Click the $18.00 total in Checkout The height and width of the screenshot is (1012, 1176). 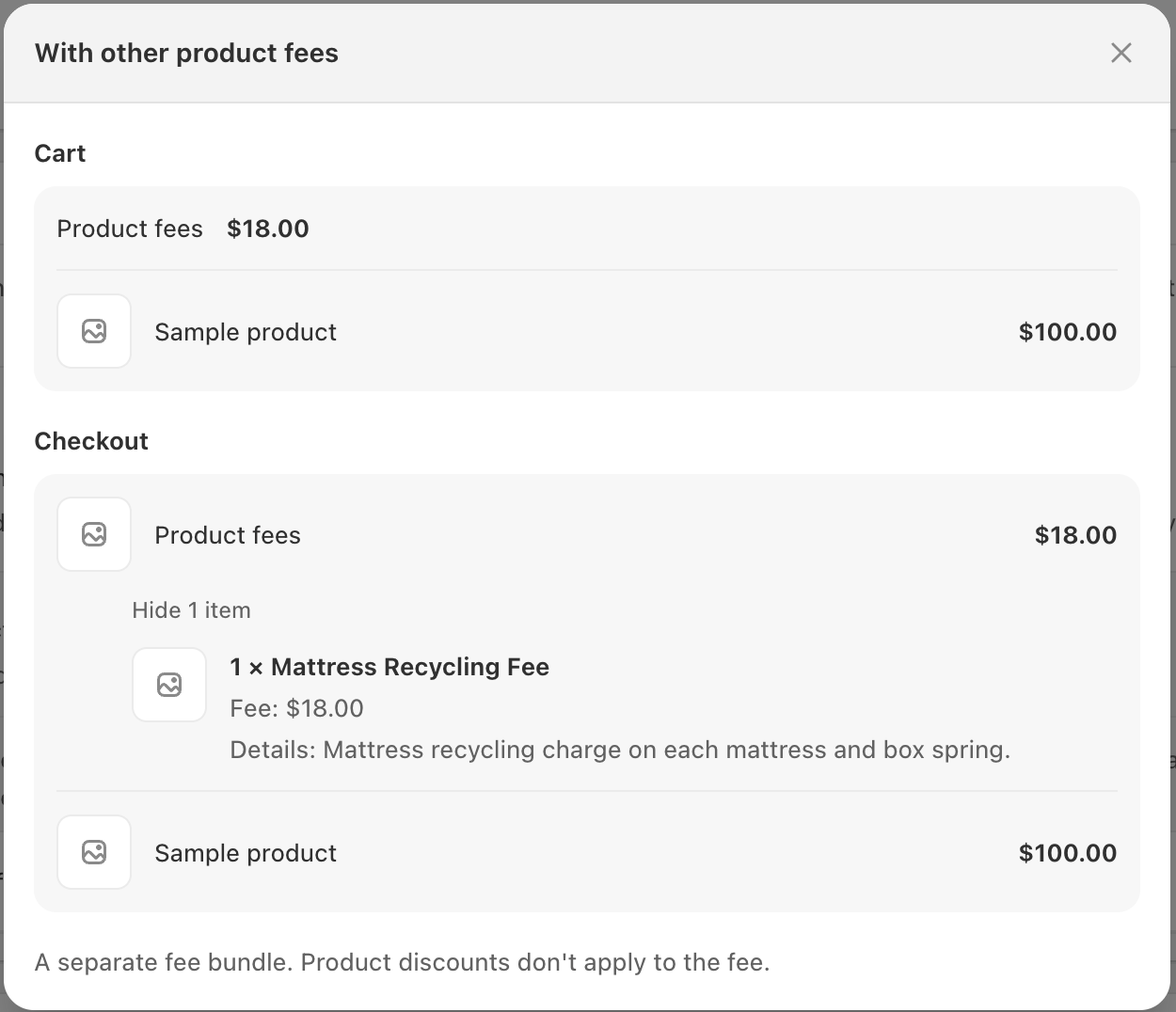point(1075,535)
